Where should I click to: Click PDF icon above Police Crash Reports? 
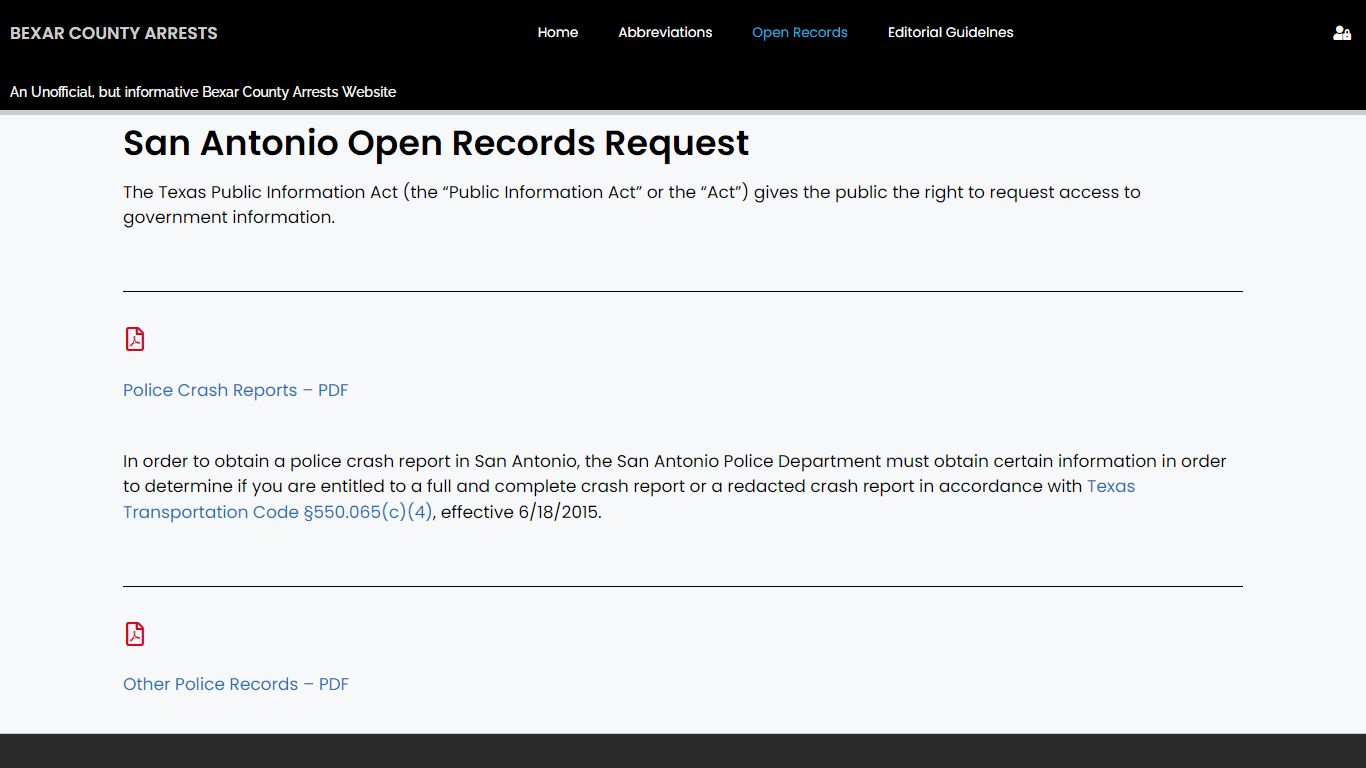135,339
